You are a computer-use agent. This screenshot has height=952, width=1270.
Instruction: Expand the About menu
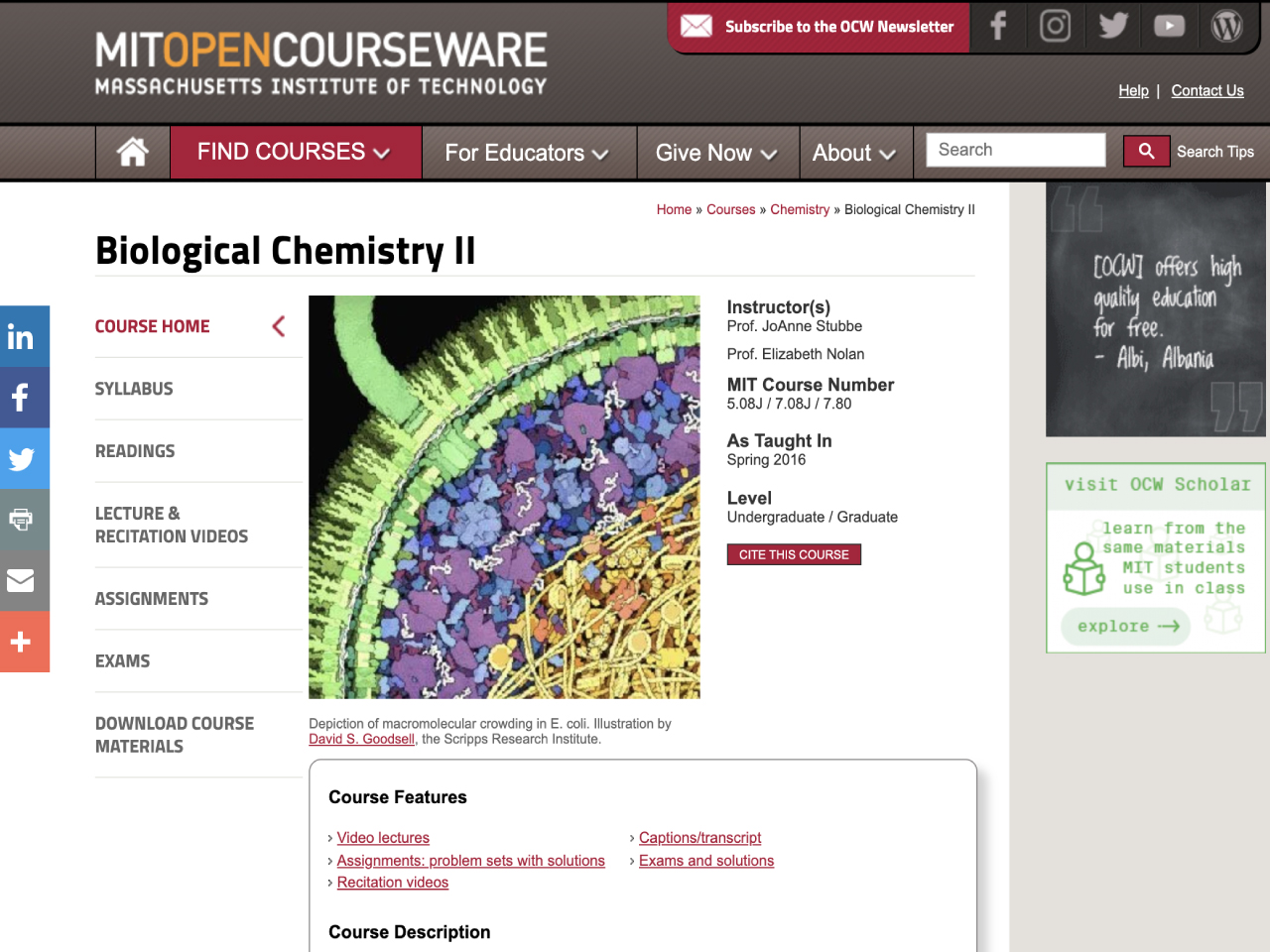coord(855,153)
